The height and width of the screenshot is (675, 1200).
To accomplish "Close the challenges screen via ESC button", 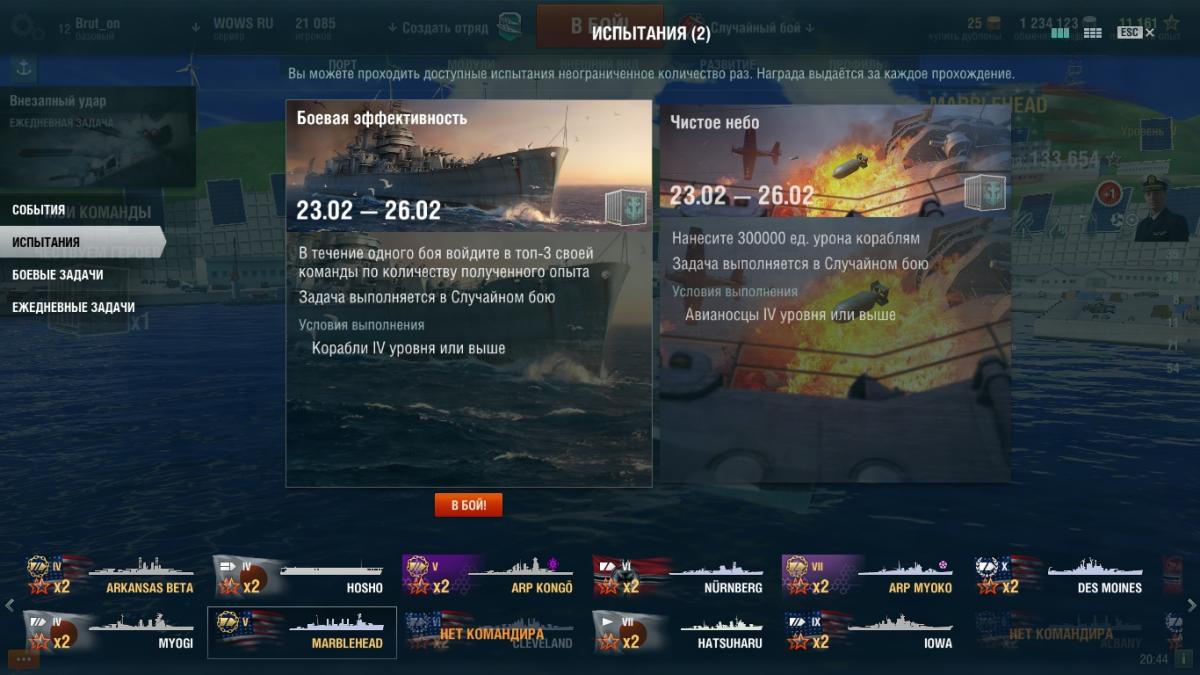I will 1135,33.
